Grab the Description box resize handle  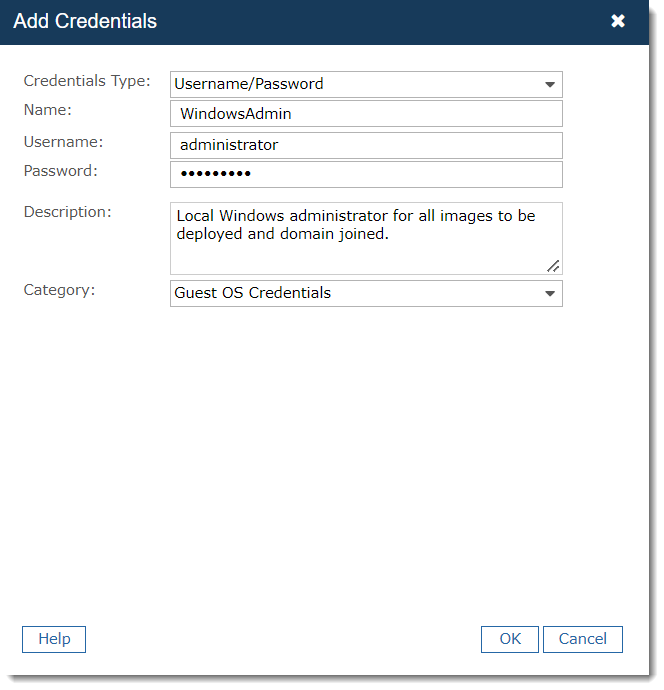[553, 266]
